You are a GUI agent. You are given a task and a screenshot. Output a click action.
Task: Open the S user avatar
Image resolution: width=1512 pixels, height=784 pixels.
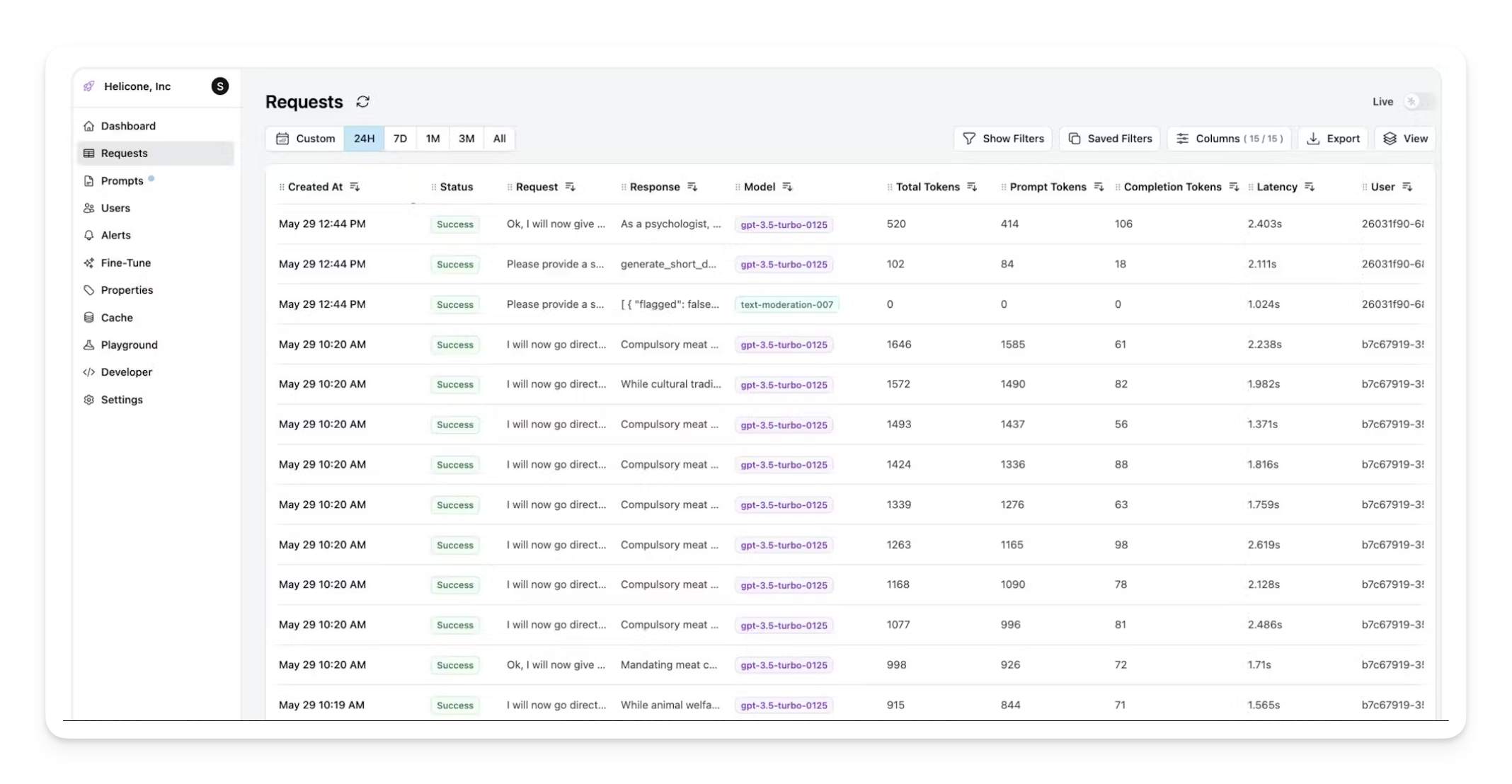pos(220,86)
